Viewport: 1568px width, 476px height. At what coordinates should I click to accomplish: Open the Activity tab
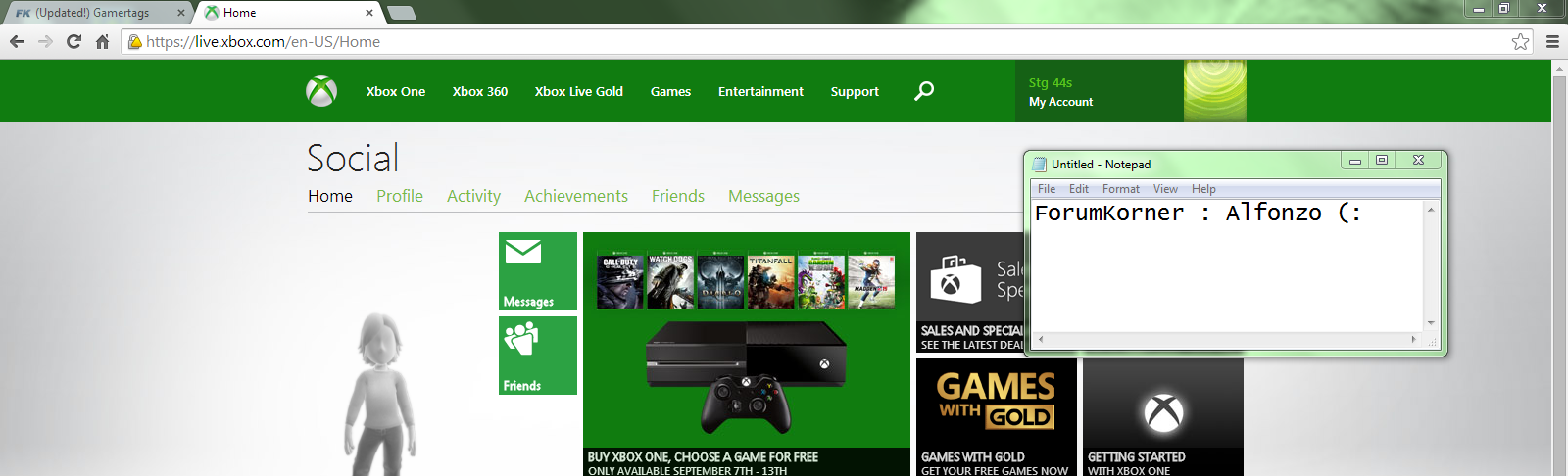473,196
